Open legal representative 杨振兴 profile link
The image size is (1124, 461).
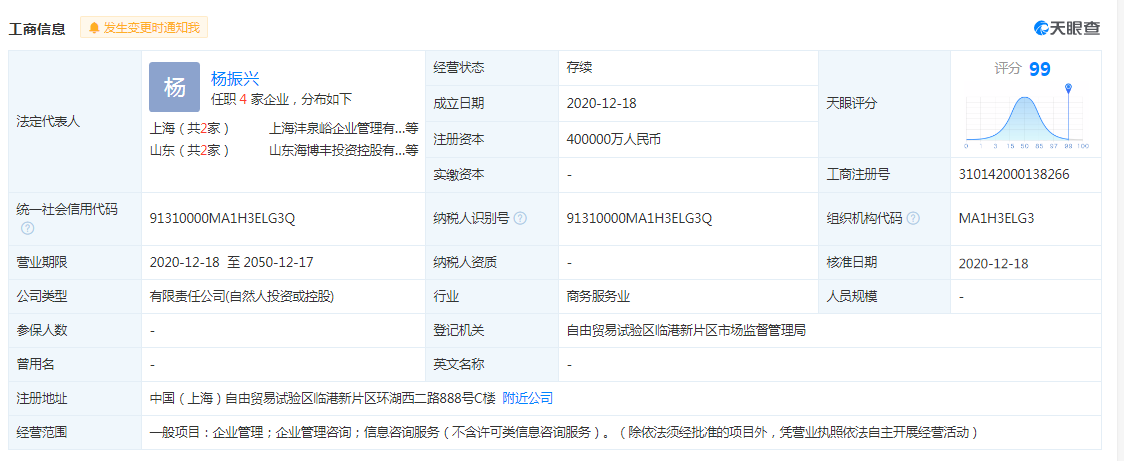pyautogui.click(x=235, y=78)
